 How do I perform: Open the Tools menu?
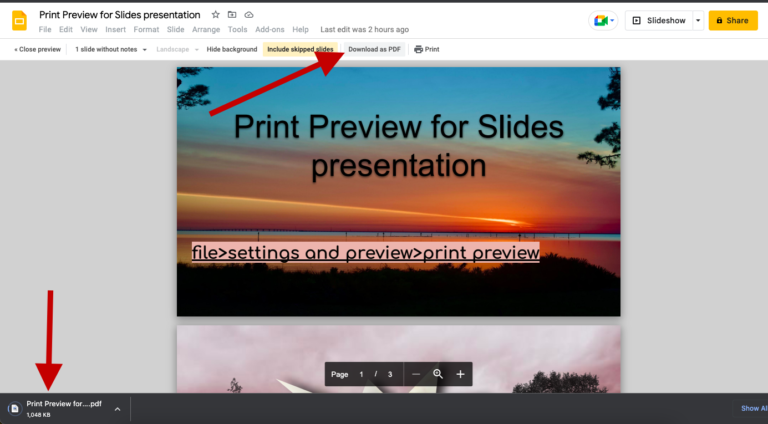pyautogui.click(x=238, y=29)
